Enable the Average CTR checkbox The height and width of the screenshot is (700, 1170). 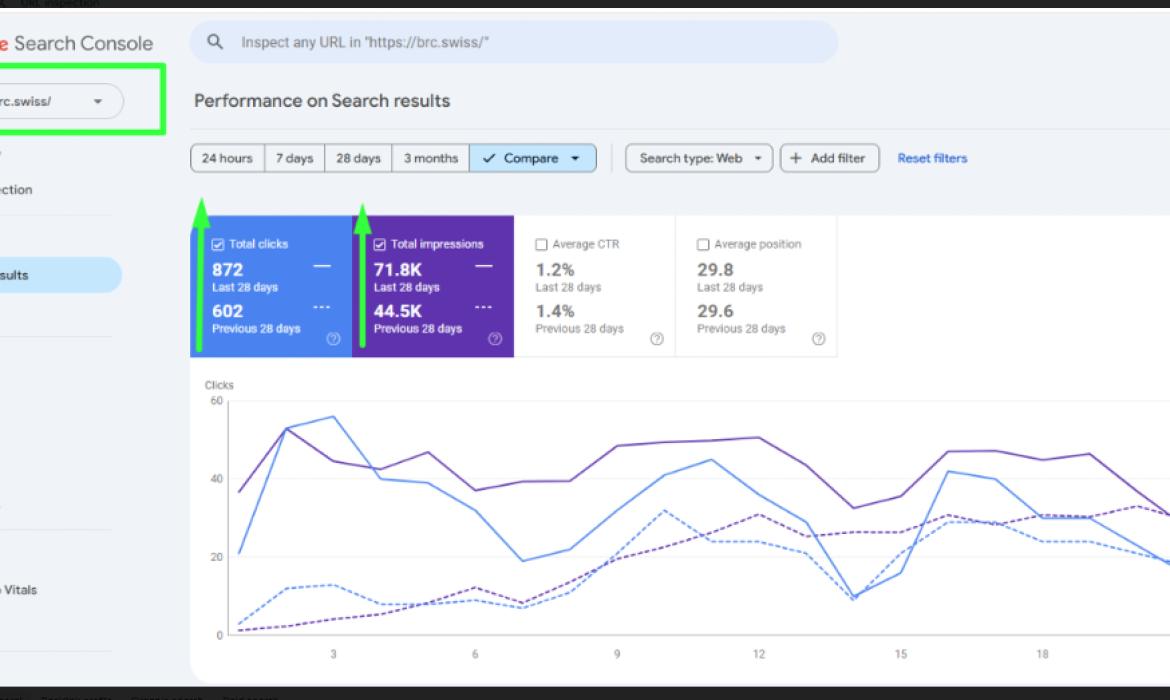point(541,243)
